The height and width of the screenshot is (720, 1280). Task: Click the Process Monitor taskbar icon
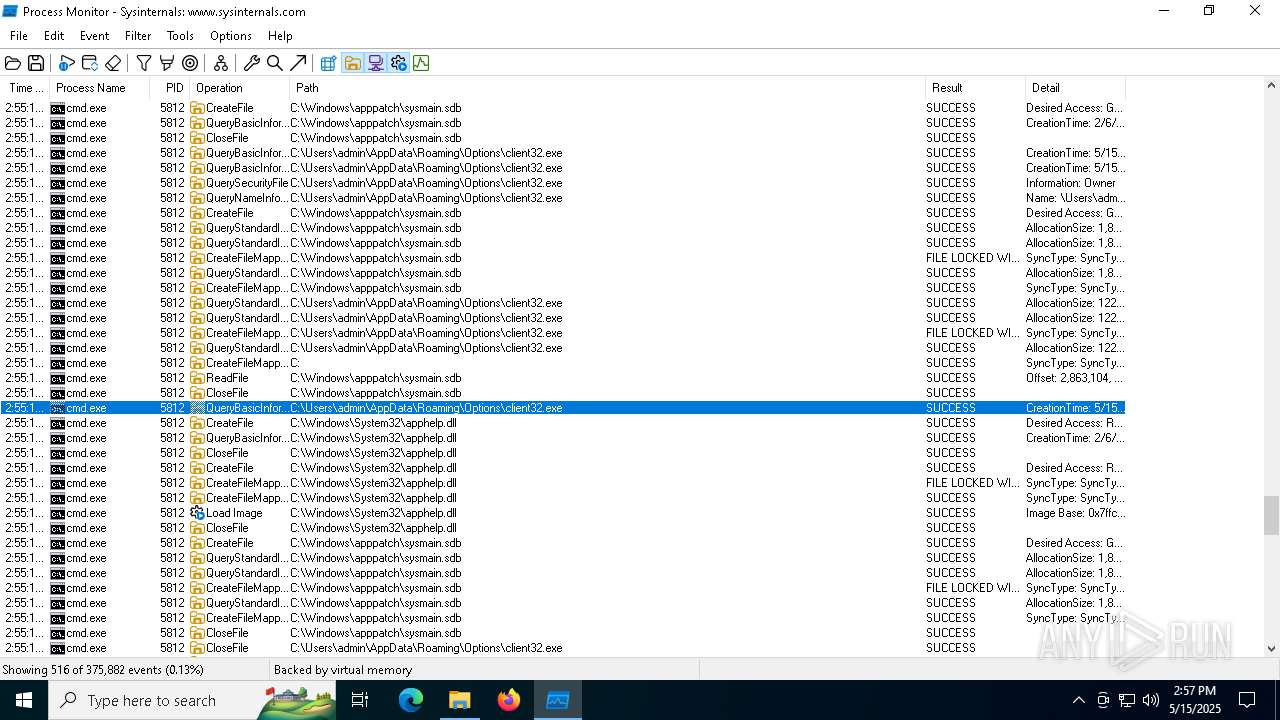click(558, 700)
